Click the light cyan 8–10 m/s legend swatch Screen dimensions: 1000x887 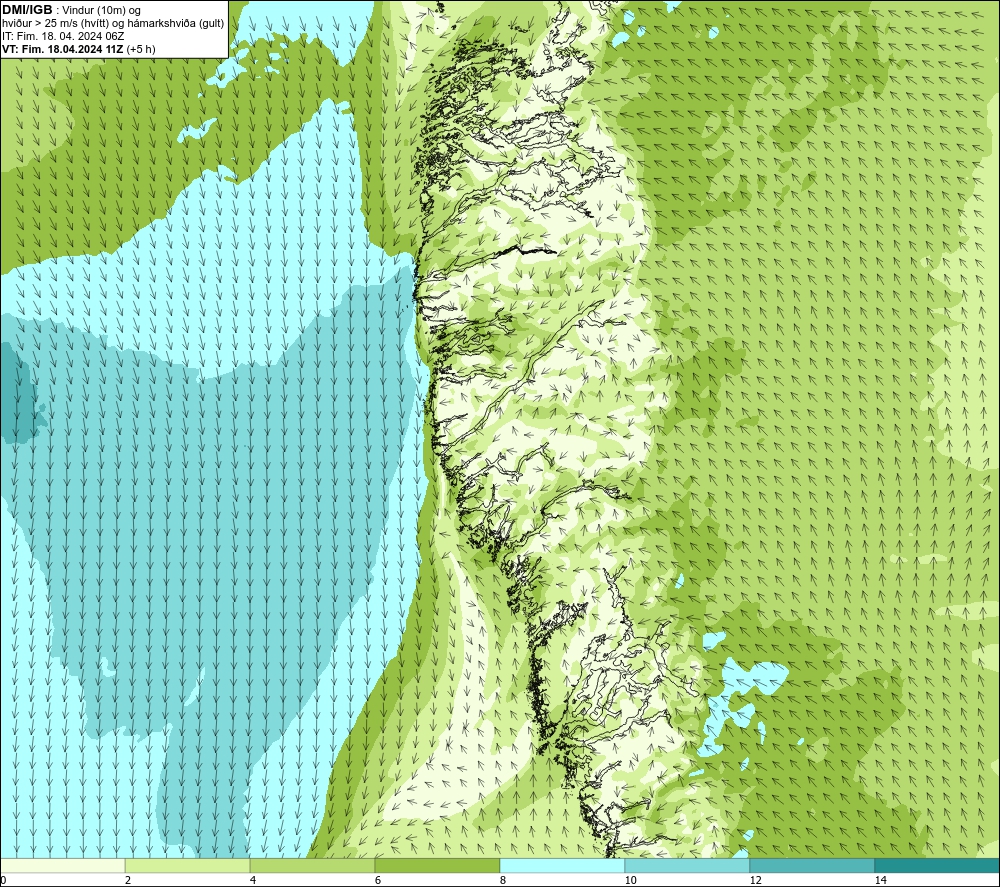[x=562, y=865]
